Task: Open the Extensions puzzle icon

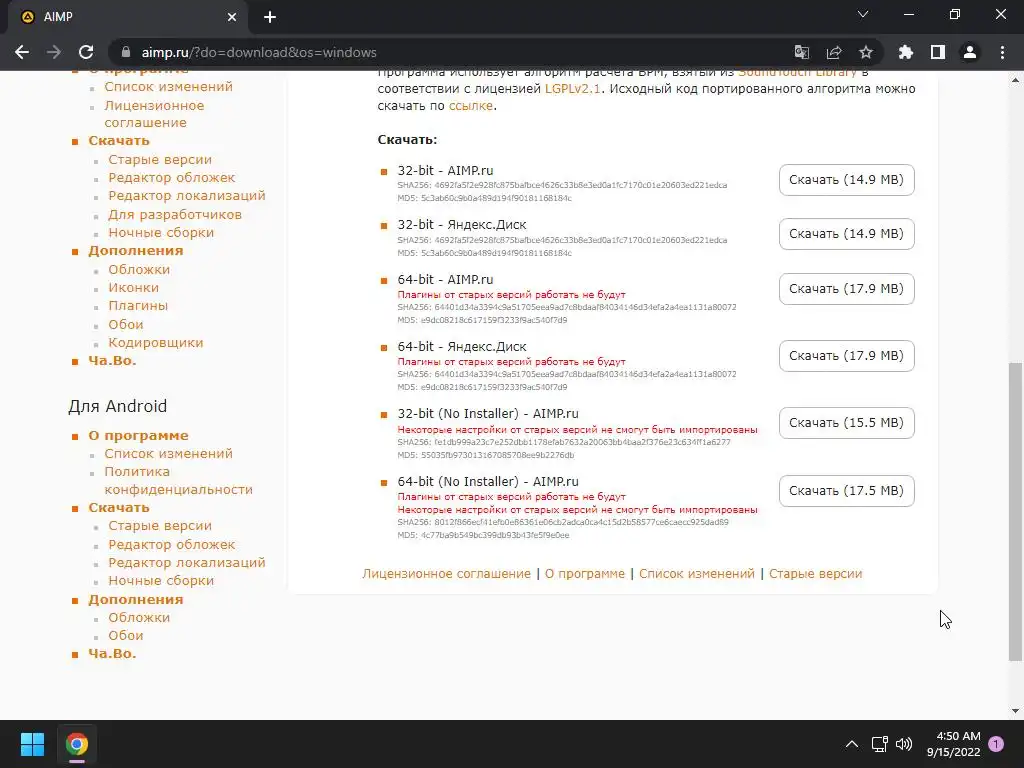Action: pos(906,52)
